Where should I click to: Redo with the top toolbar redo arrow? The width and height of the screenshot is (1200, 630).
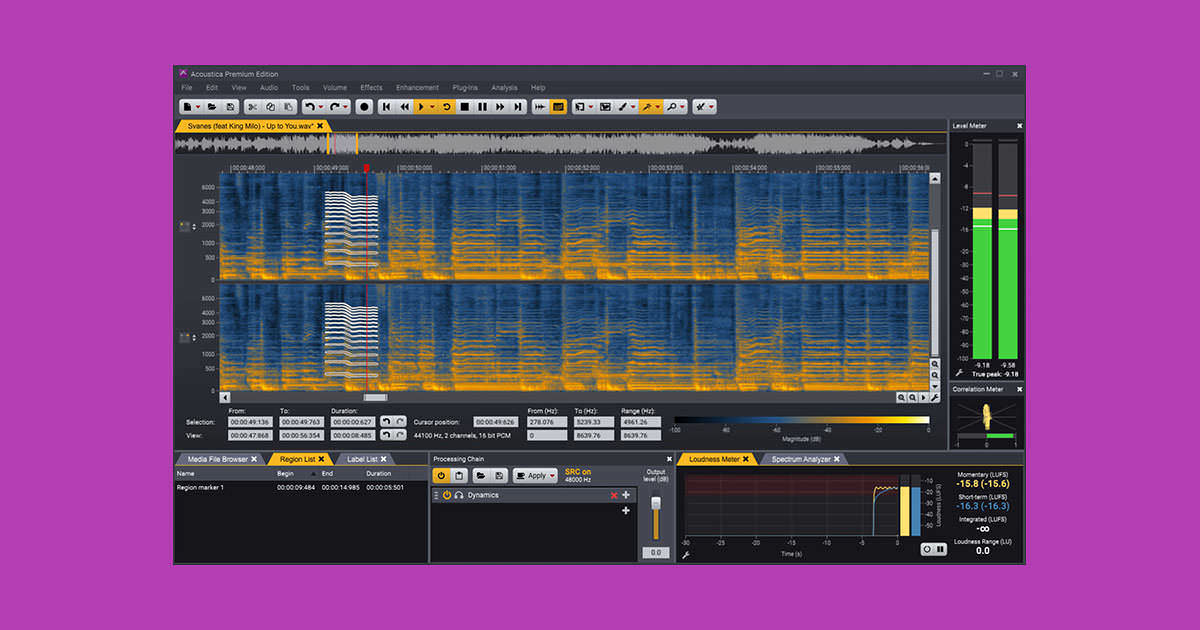coord(334,106)
